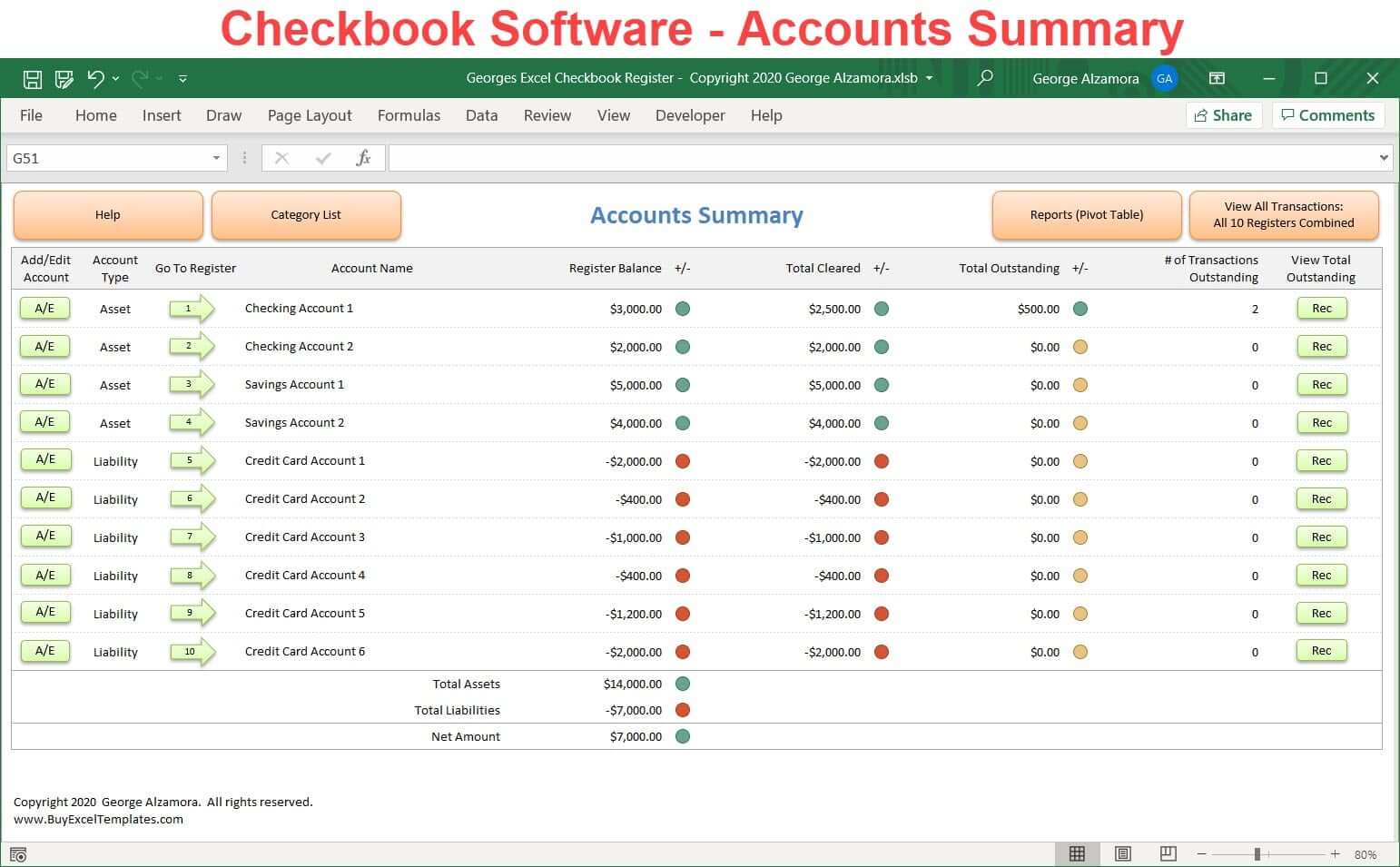Open the Undo history dropdown arrow
The image size is (1400, 867).
pos(115,79)
